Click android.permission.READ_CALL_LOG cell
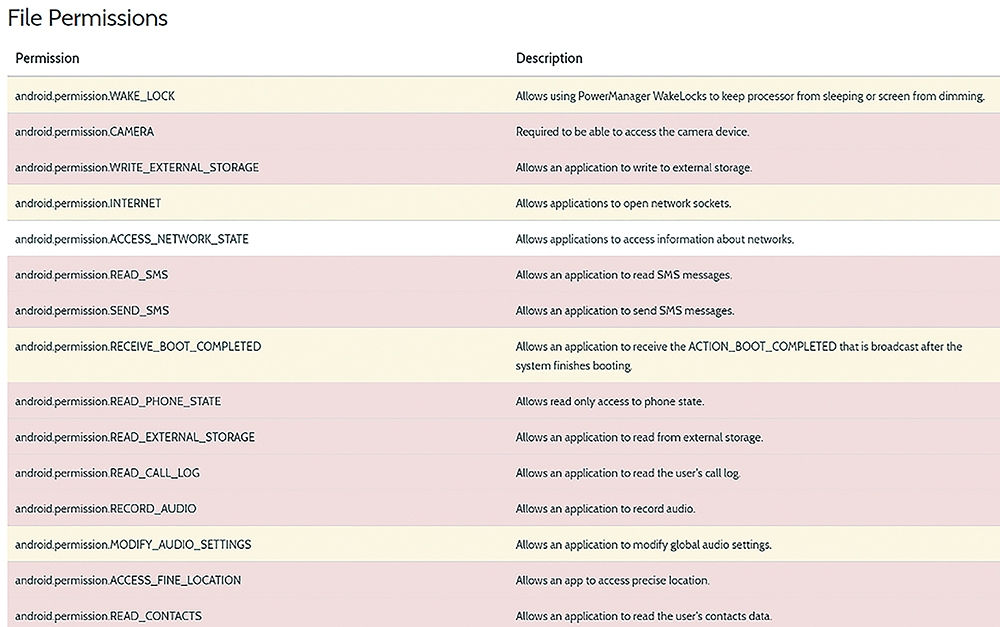This screenshot has width=1000, height=627. 108,473
